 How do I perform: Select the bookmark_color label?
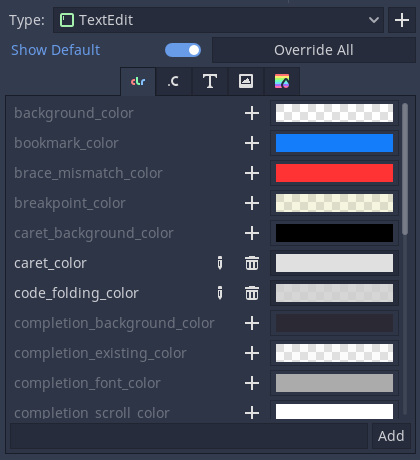tap(66, 143)
